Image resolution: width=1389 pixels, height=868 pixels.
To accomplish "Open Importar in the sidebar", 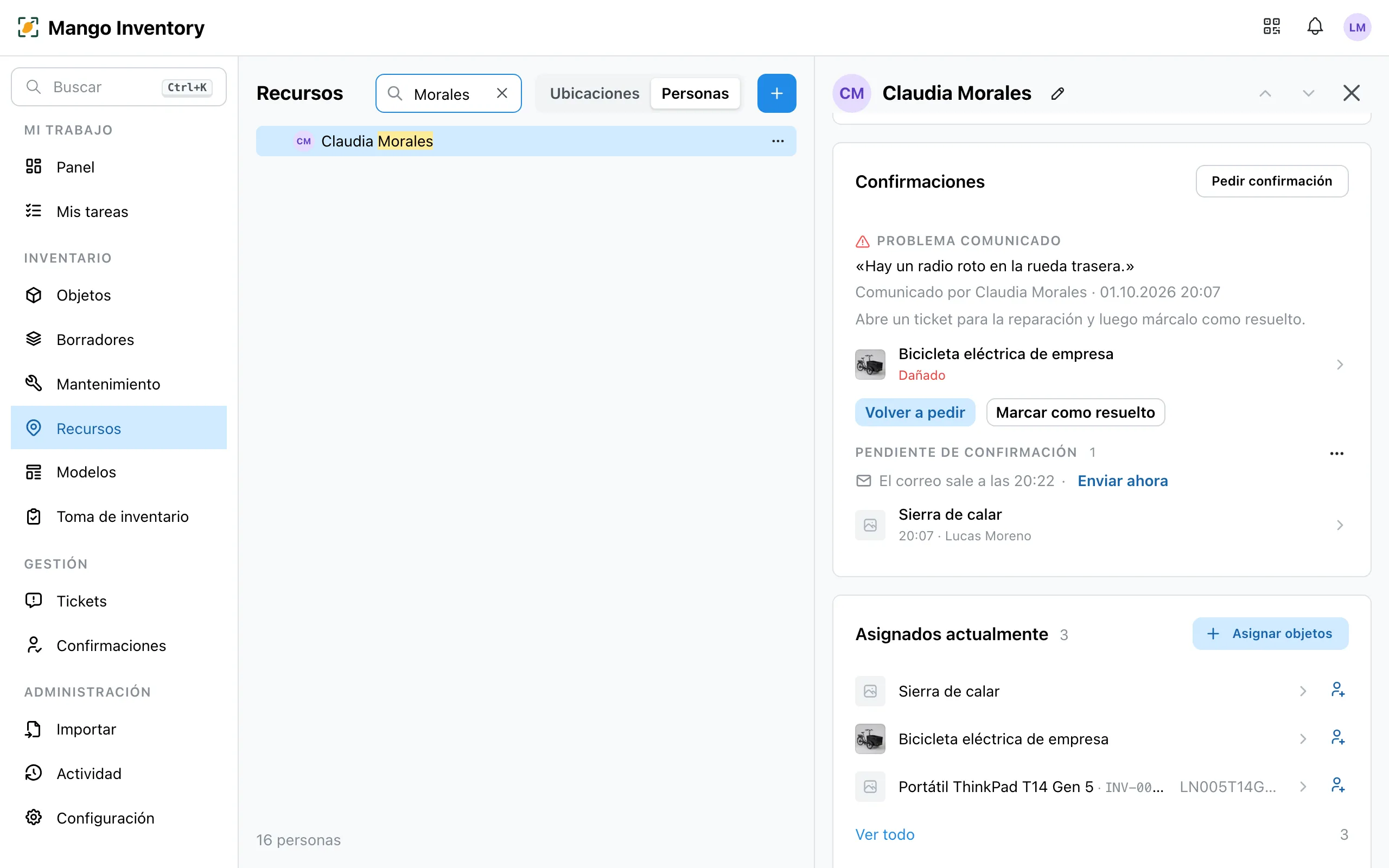I will tap(119, 729).
